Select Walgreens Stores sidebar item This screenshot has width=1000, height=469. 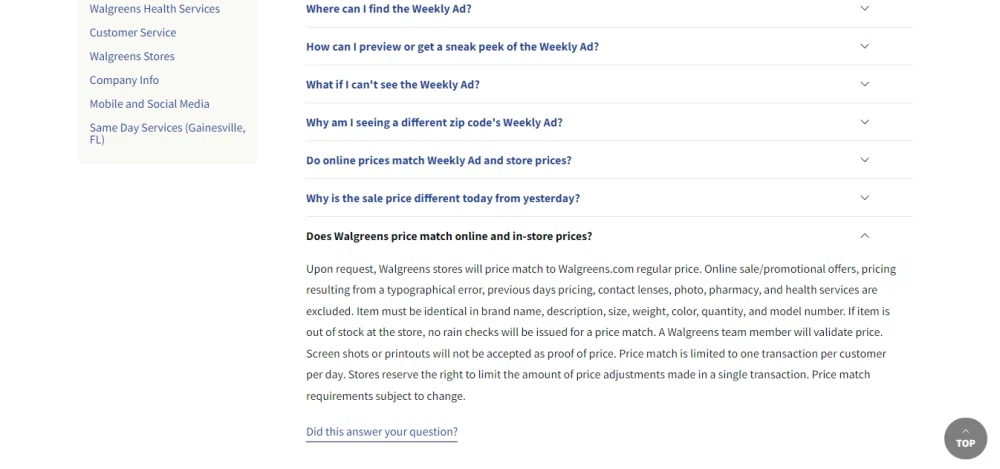tap(132, 57)
